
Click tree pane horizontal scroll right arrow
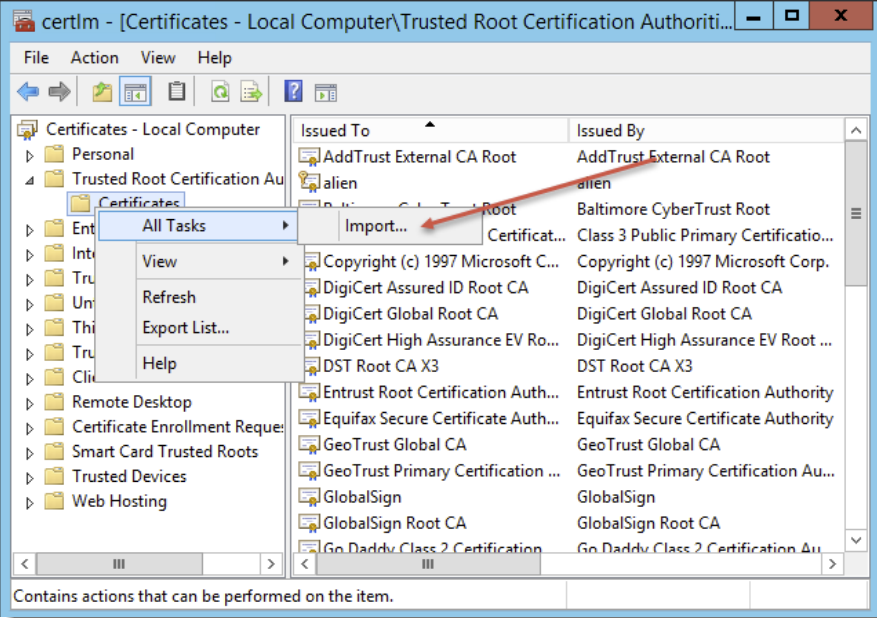pyautogui.click(x=271, y=564)
